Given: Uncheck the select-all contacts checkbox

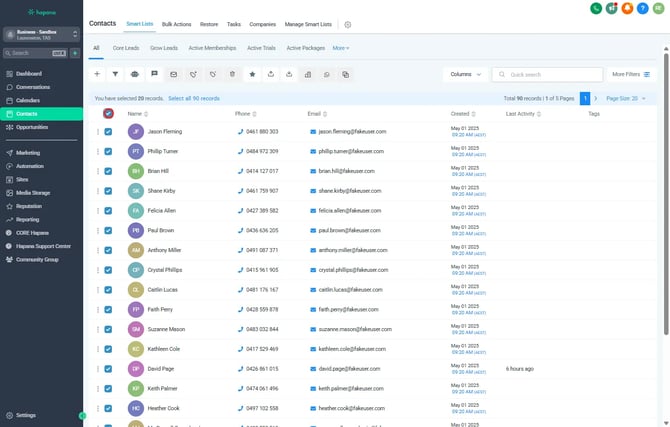Looking at the screenshot, I should (108, 114).
